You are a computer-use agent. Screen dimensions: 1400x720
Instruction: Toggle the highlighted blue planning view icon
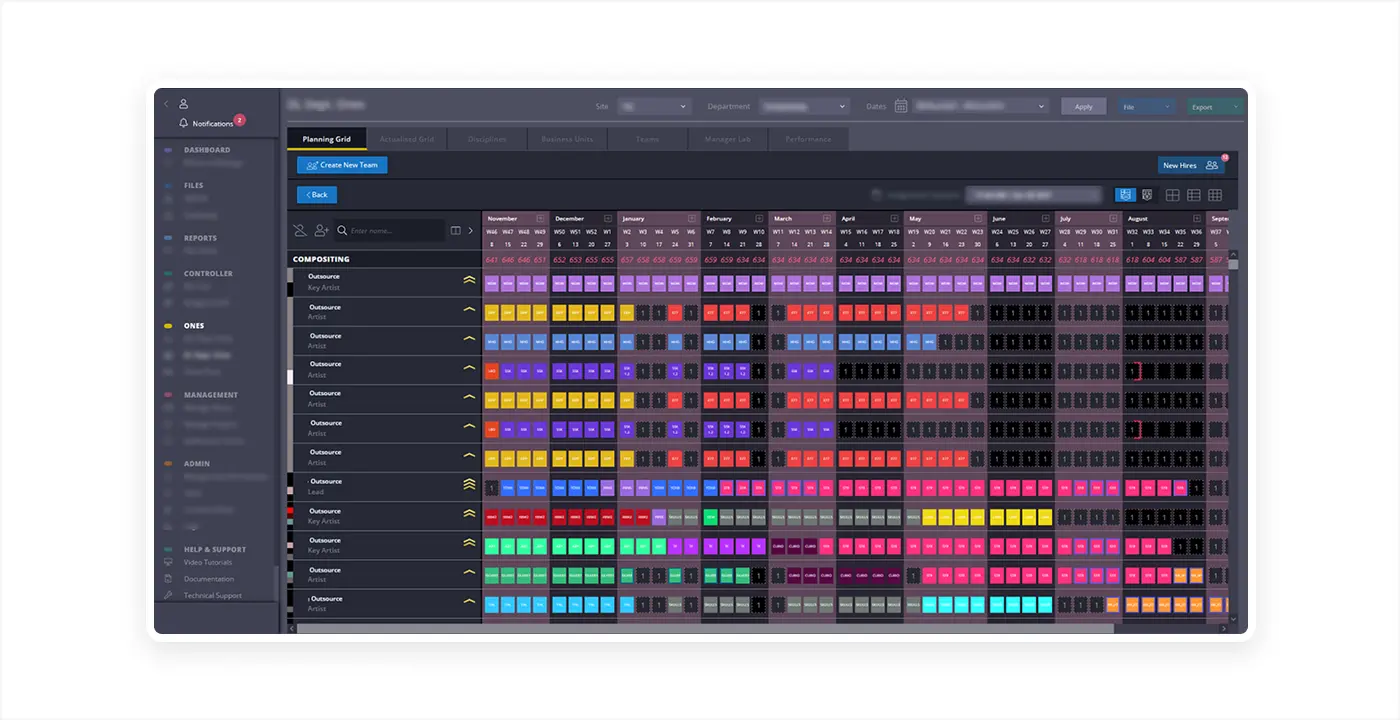1125,195
